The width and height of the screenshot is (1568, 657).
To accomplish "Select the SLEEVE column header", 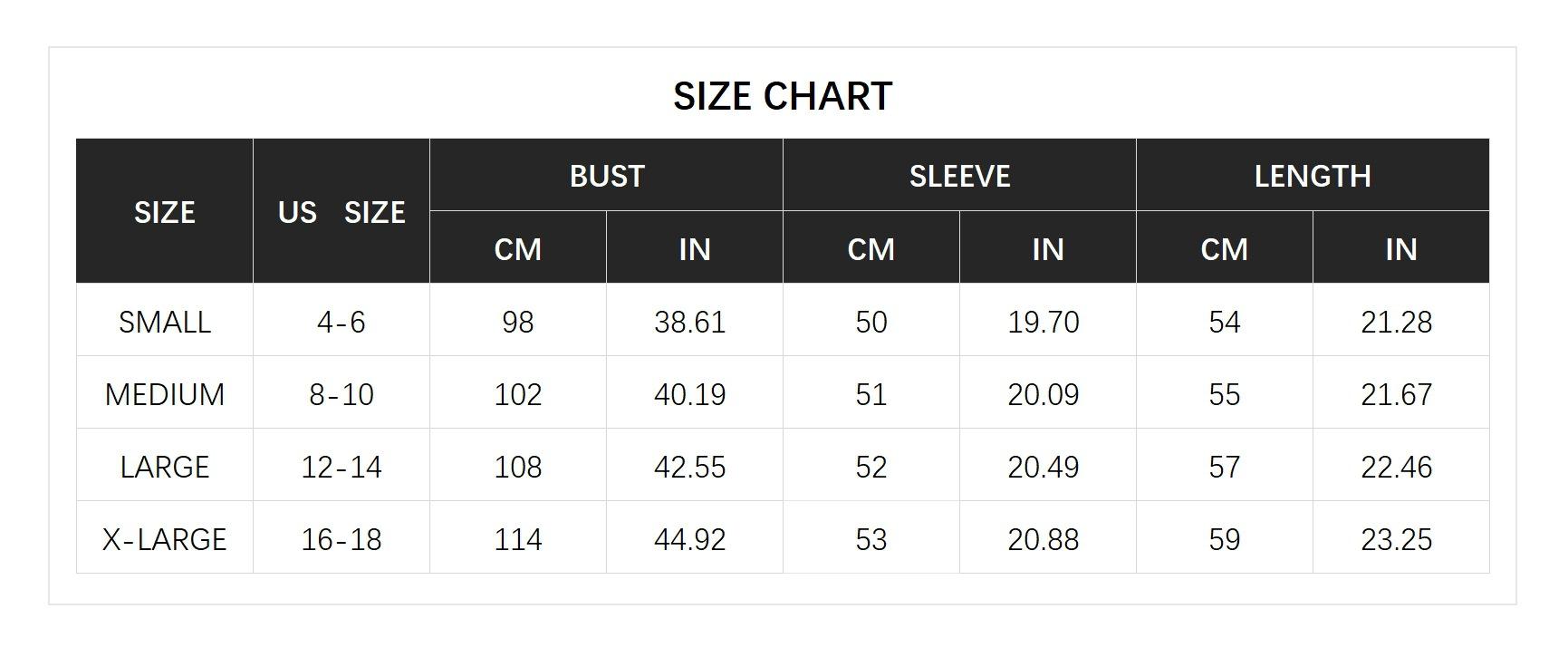I will click(959, 176).
